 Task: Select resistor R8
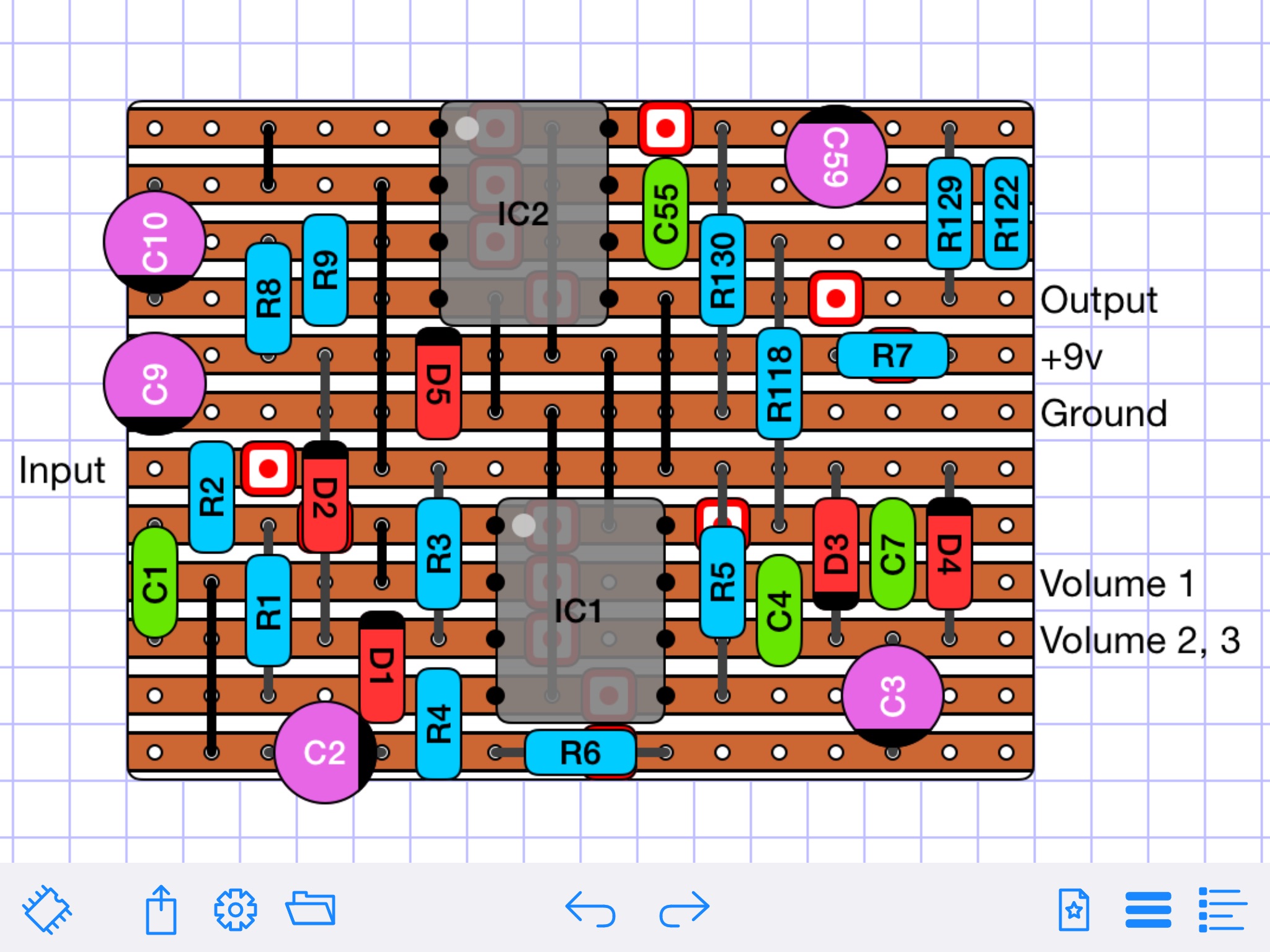(269, 299)
